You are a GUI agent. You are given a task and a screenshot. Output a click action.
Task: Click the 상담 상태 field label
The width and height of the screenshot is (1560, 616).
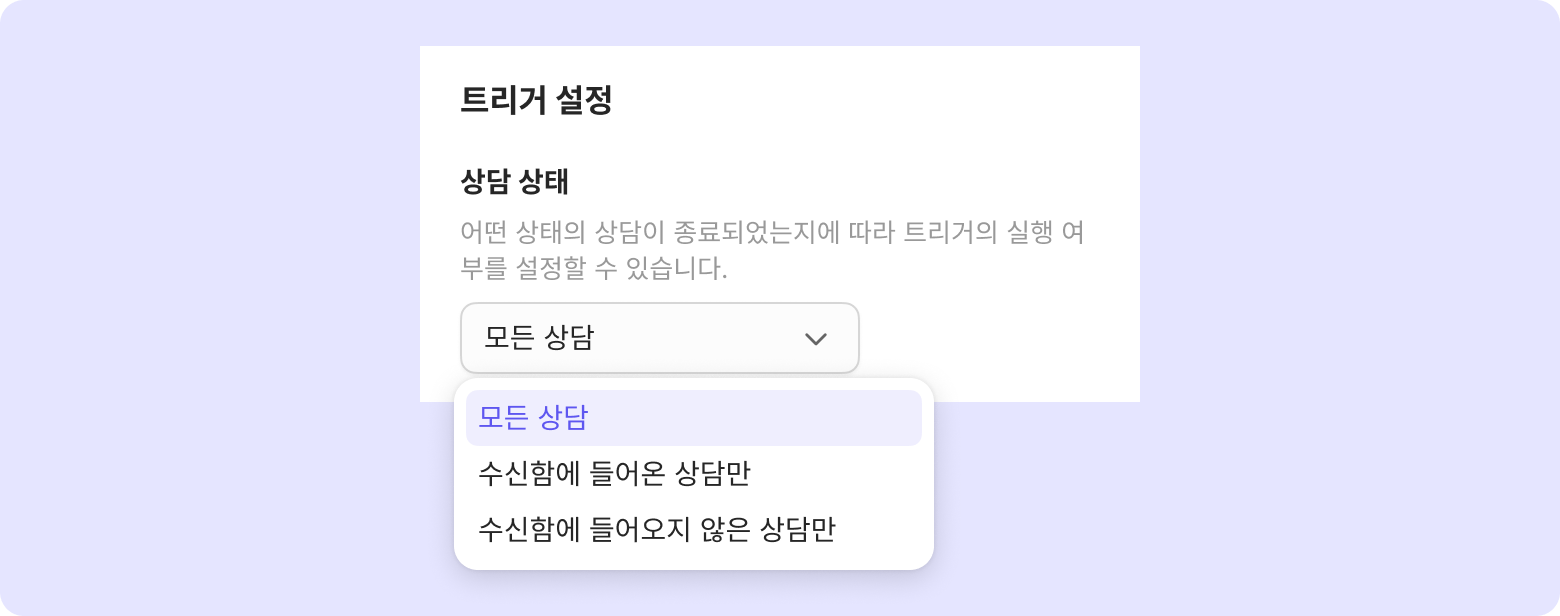[514, 182]
